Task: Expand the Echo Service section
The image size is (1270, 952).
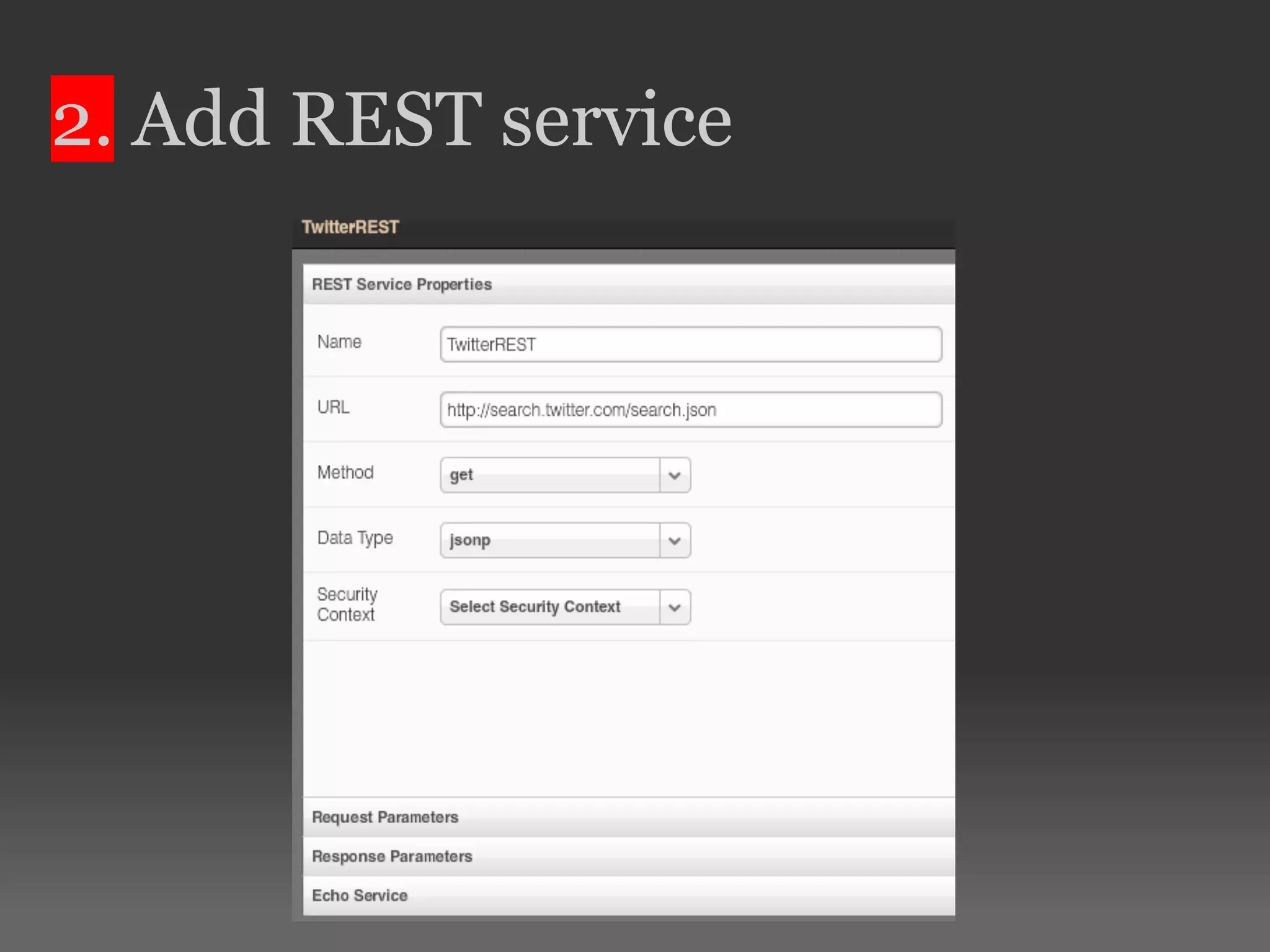Action: pos(629,896)
